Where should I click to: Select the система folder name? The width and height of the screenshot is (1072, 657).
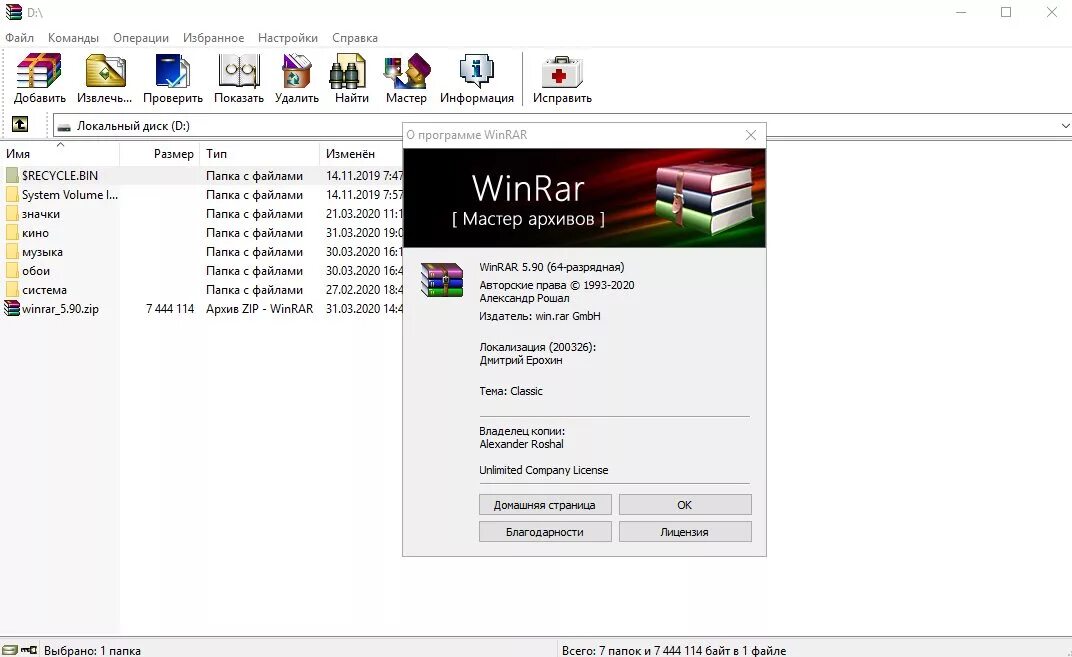tap(44, 290)
